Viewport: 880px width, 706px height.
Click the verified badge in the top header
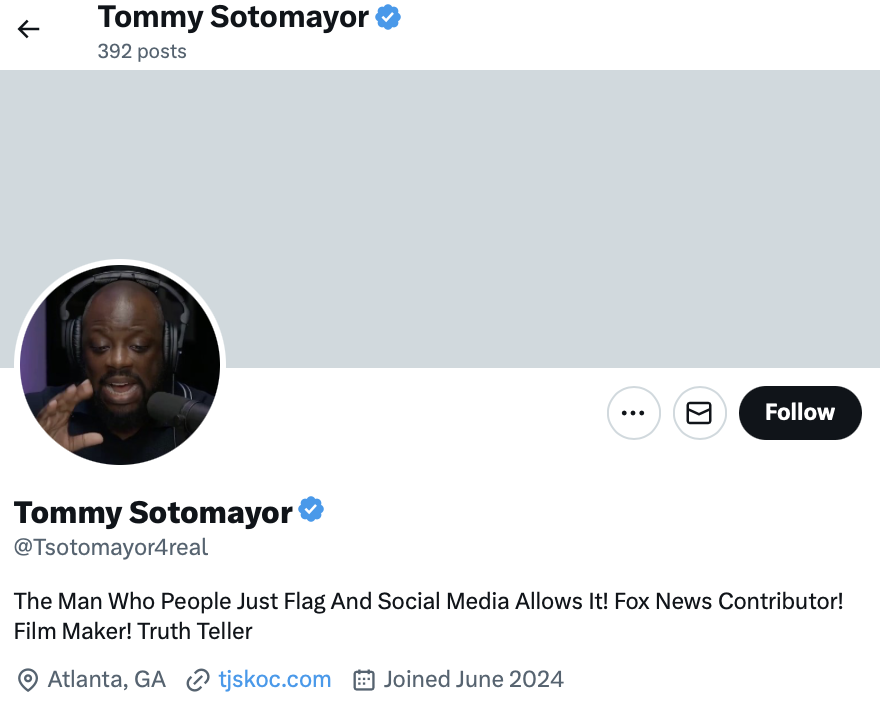click(388, 18)
